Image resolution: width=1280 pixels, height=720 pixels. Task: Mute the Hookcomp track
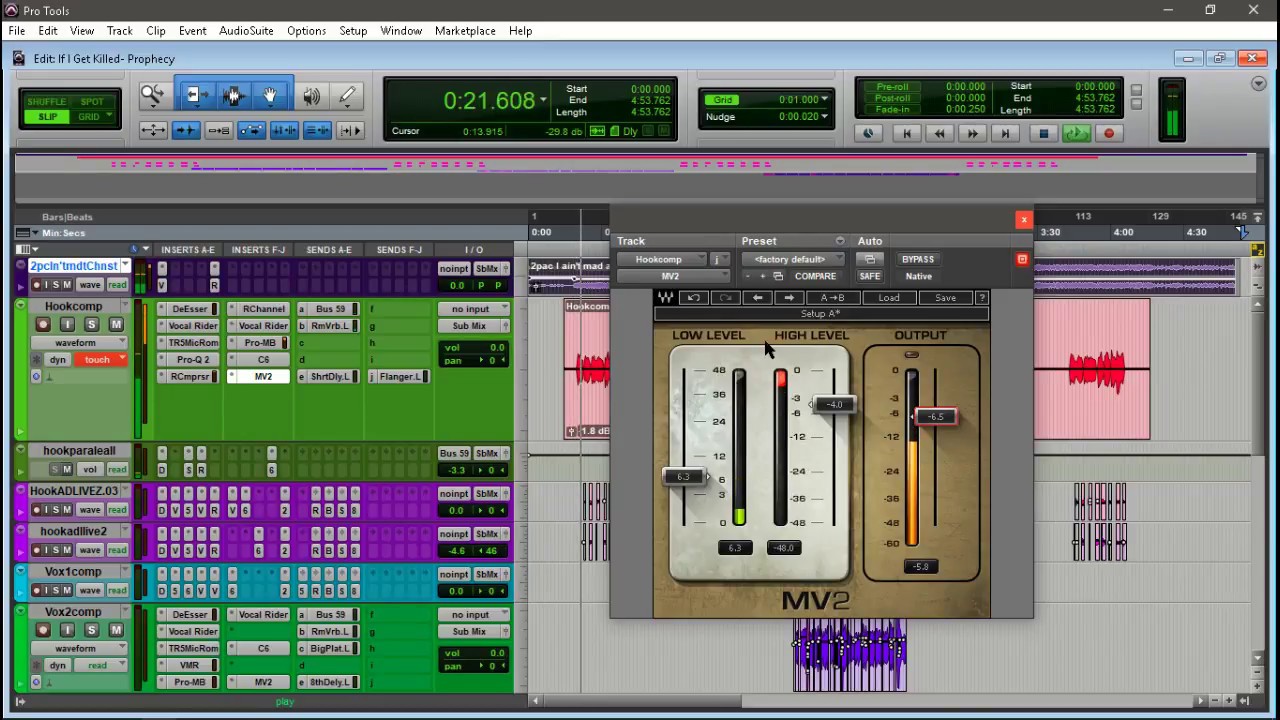pyautogui.click(x=116, y=324)
